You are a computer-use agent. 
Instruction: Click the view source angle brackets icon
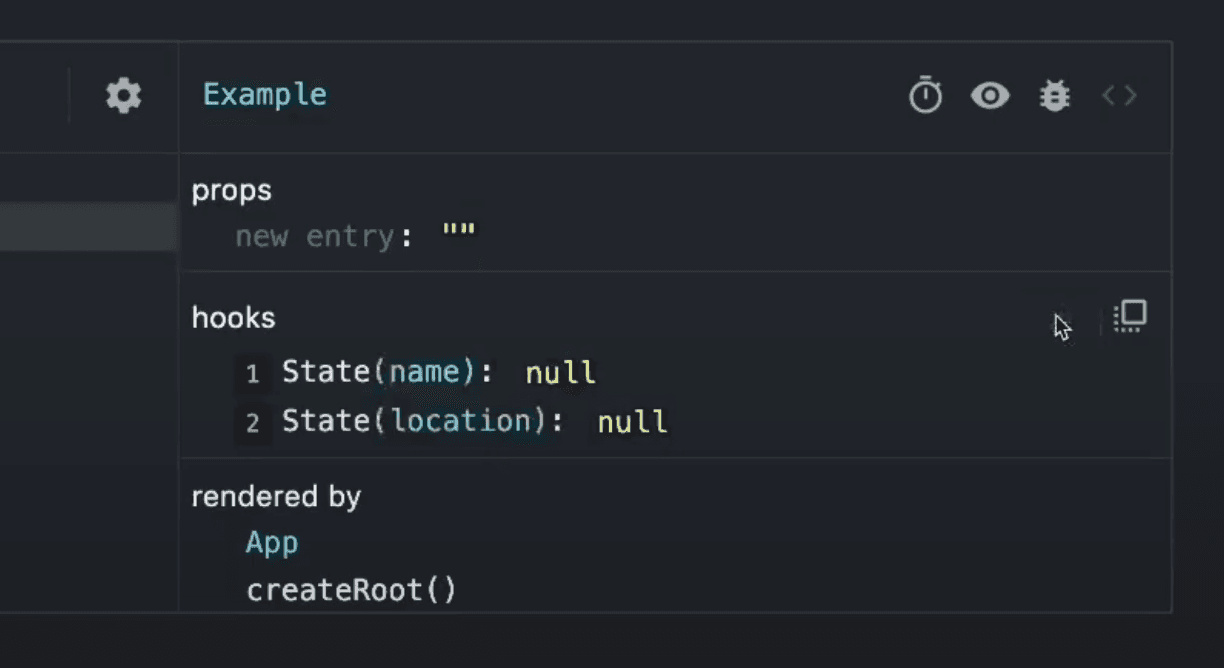point(1119,96)
